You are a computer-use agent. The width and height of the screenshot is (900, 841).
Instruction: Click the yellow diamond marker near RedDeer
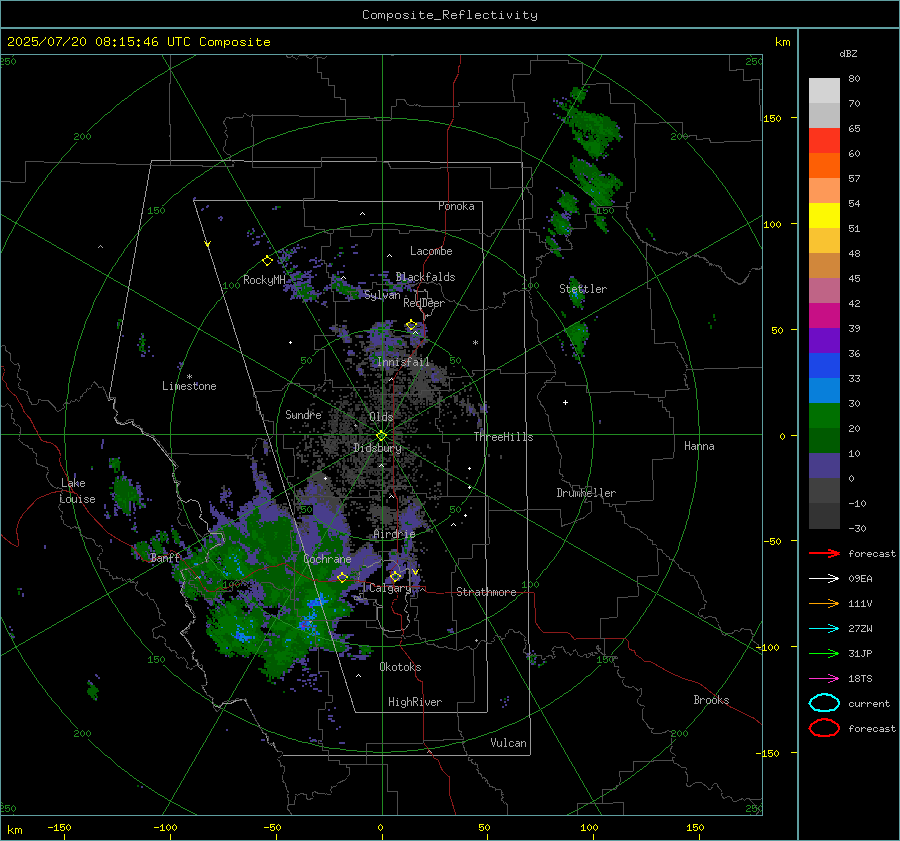(411, 325)
